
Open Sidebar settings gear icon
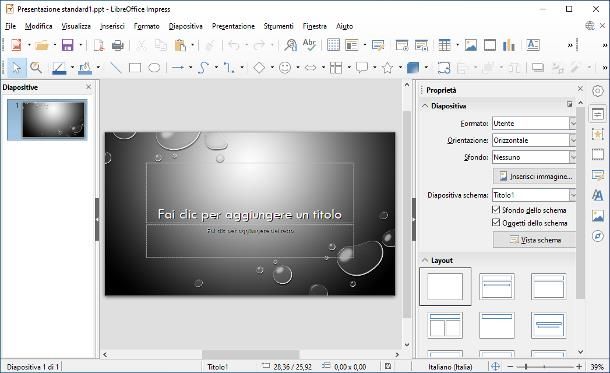click(598, 91)
